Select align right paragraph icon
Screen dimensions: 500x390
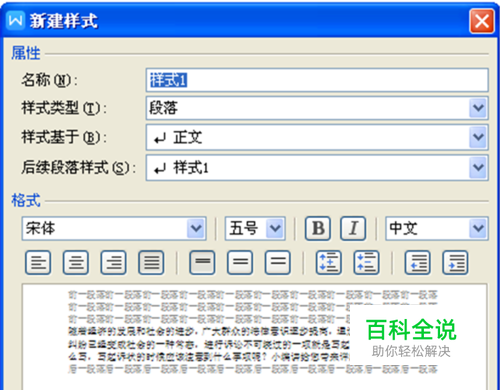tap(113, 263)
